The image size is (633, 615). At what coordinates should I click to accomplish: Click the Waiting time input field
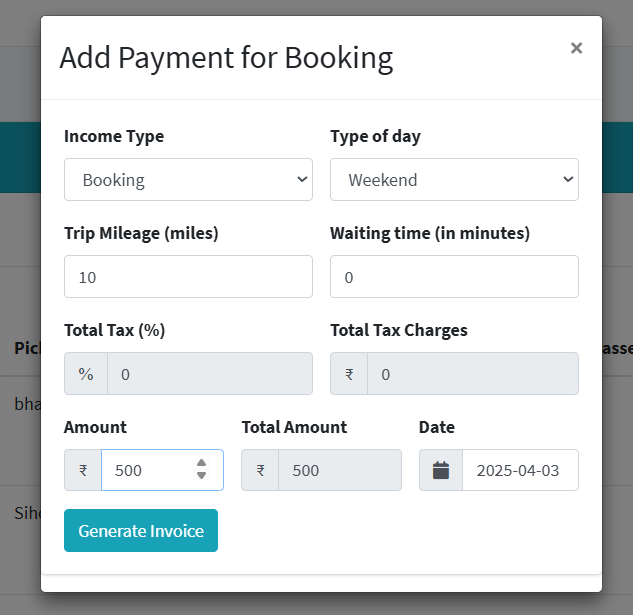pyautogui.click(x=454, y=277)
